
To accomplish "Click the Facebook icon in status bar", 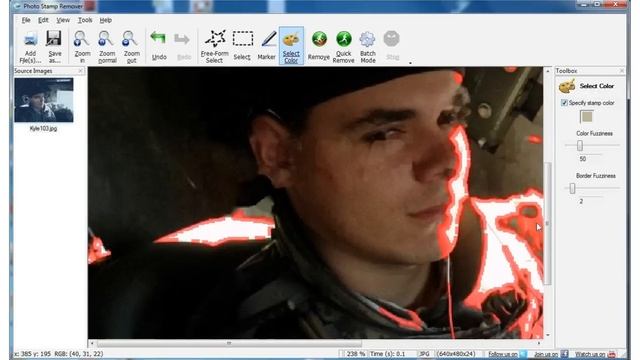I will pos(564,354).
